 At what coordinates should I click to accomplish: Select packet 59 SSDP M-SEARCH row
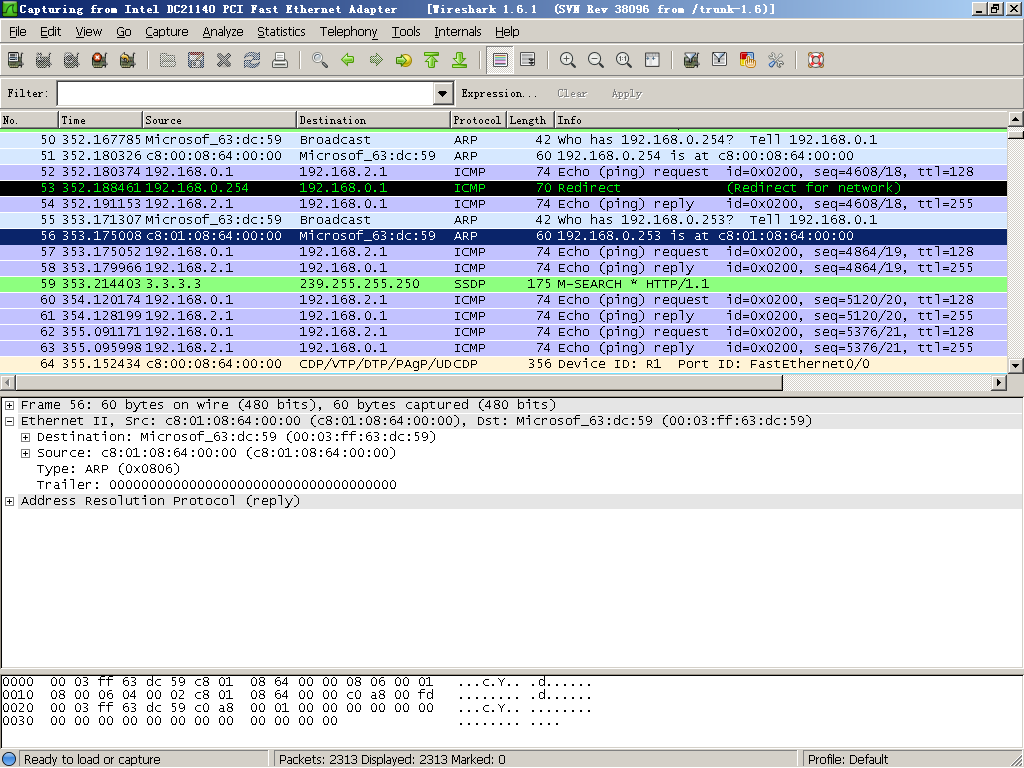[x=504, y=284]
